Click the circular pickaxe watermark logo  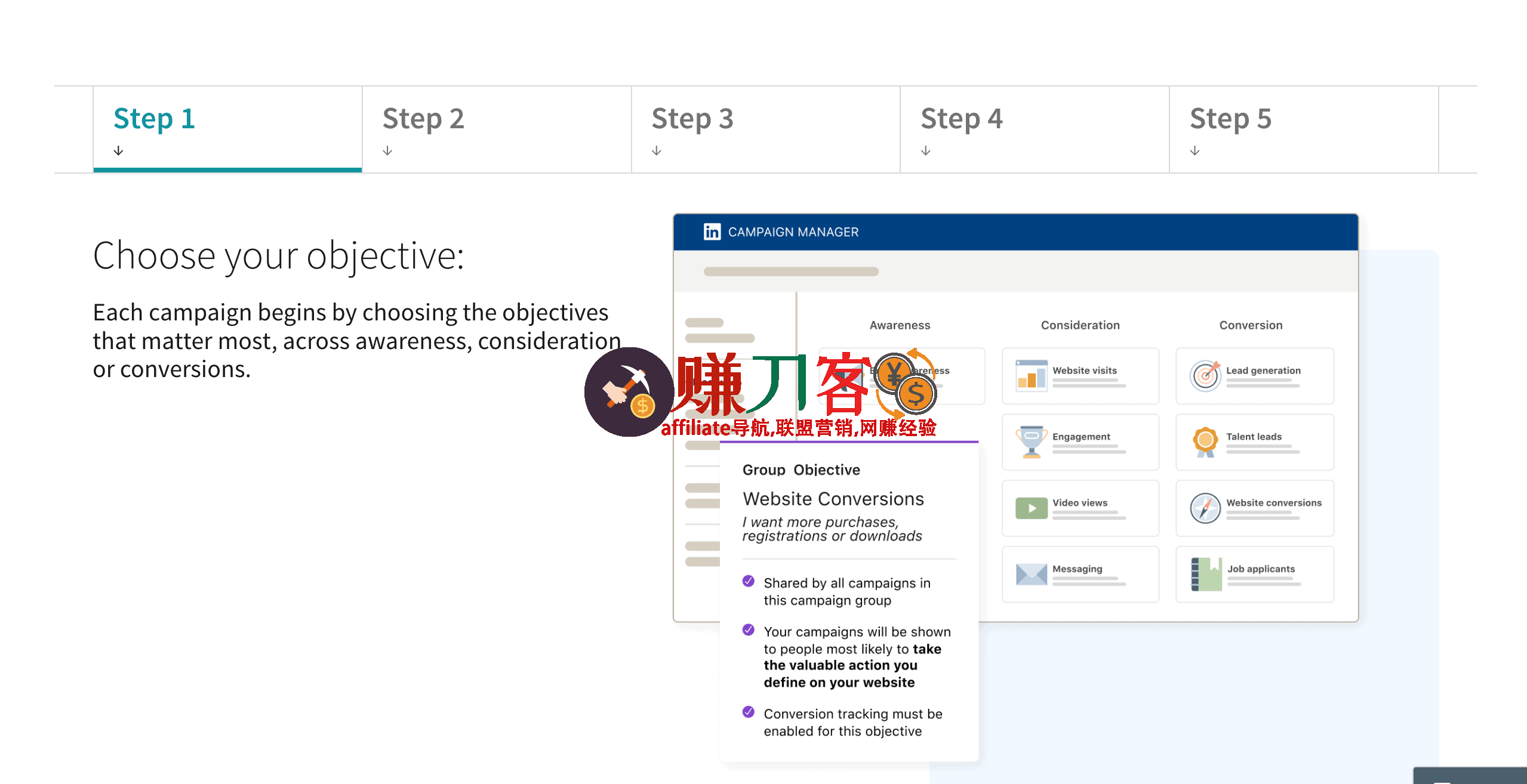(629, 392)
